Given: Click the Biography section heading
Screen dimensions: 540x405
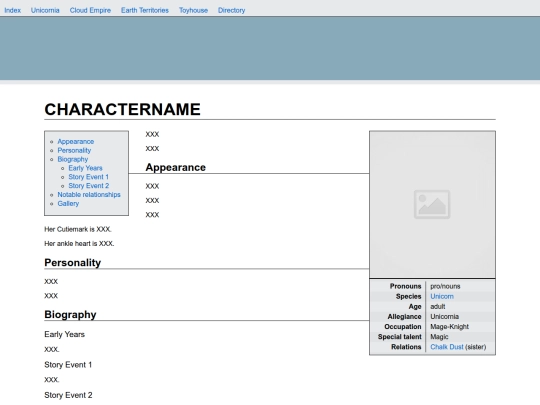Looking at the screenshot, I should 70,314.
